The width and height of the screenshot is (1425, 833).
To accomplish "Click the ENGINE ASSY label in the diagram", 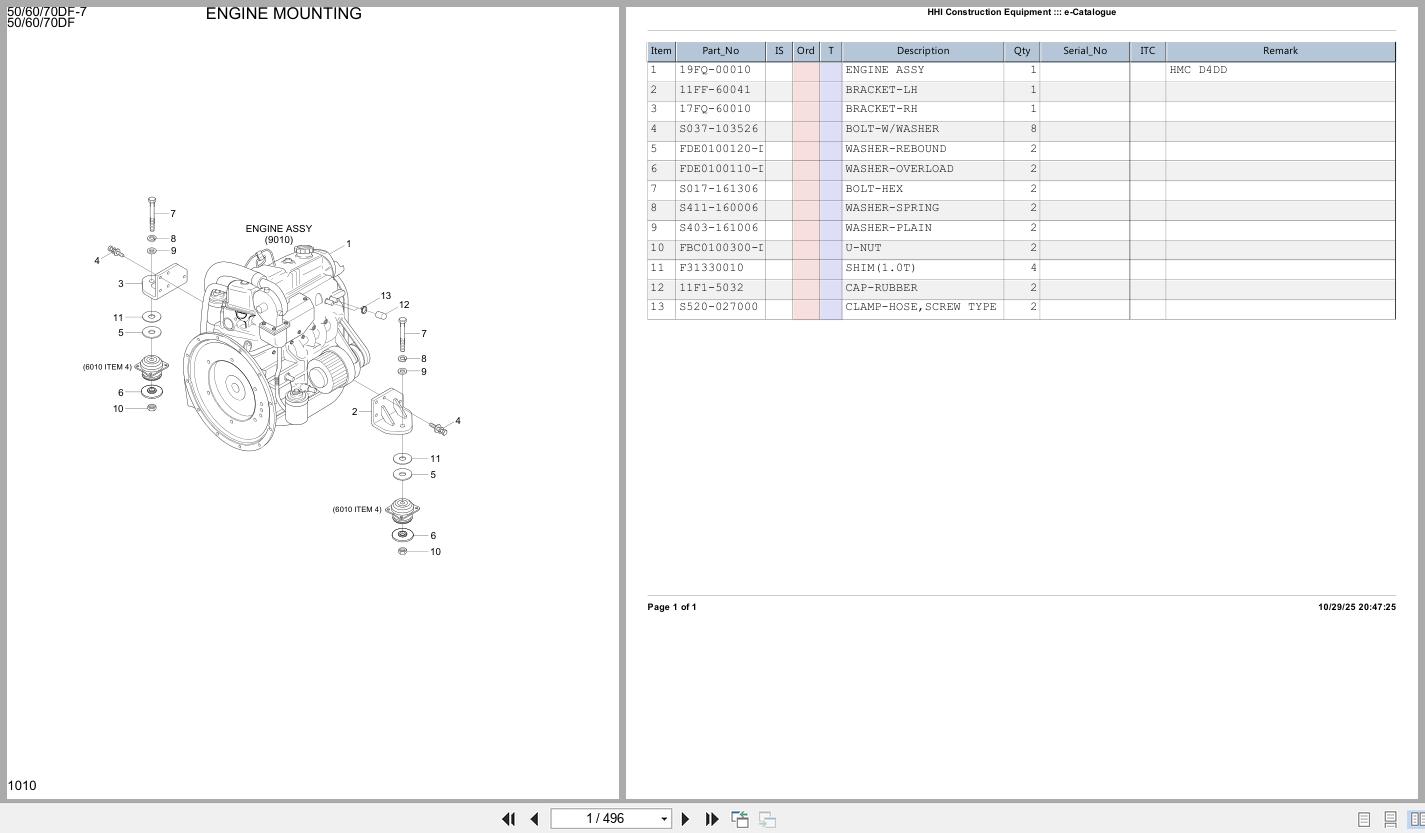I will (x=279, y=228).
